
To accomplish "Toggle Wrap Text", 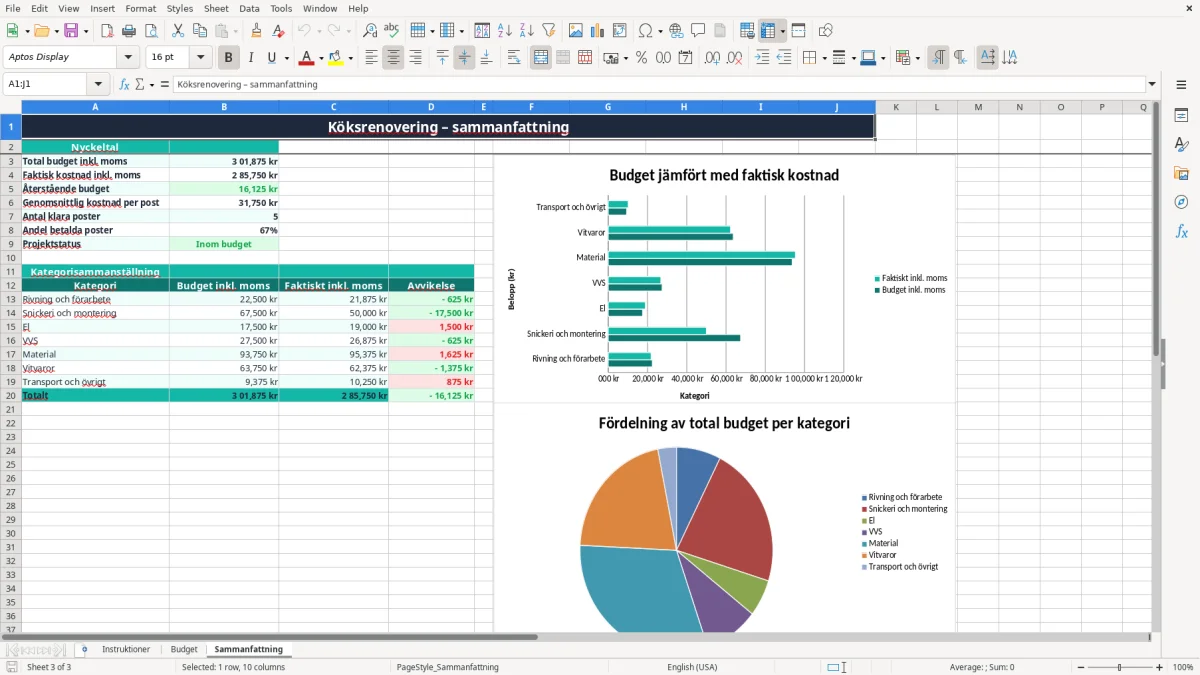I will 514,58.
